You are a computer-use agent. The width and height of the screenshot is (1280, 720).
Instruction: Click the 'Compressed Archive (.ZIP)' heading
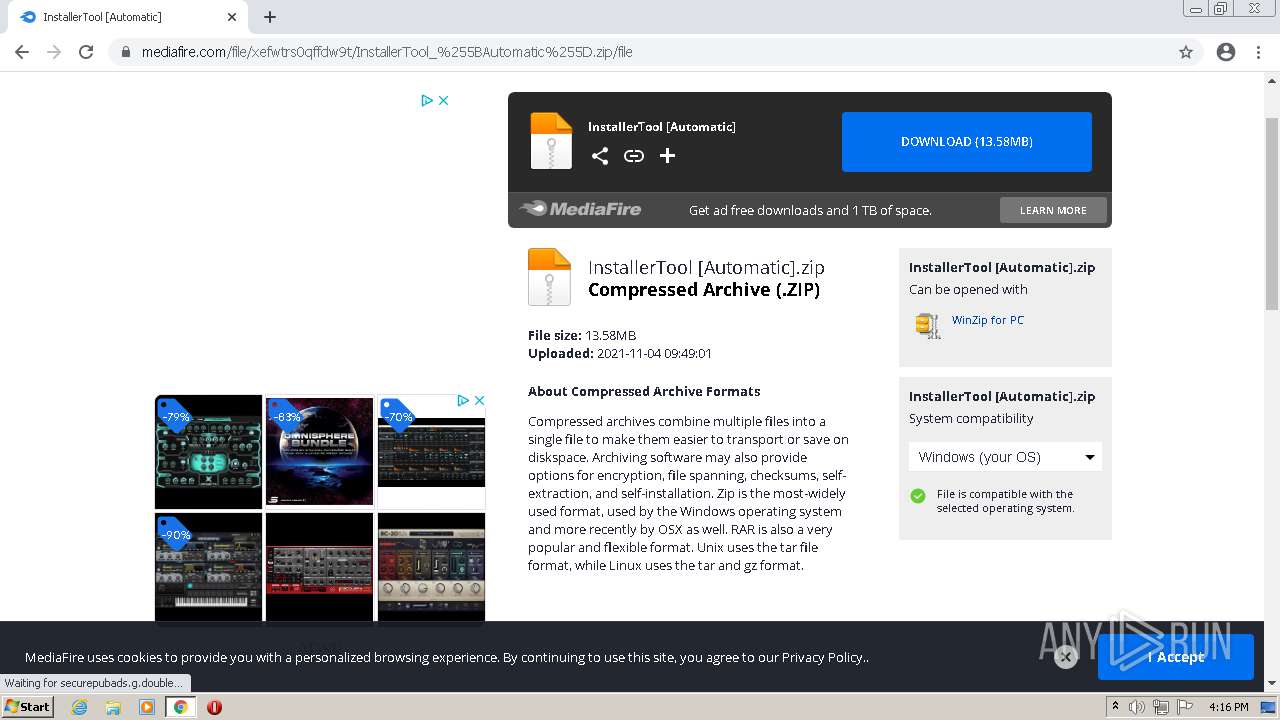click(704, 290)
